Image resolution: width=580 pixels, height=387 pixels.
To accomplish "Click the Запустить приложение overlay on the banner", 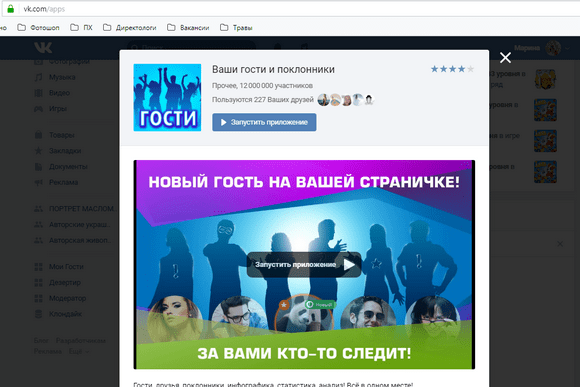I will click(304, 265).
